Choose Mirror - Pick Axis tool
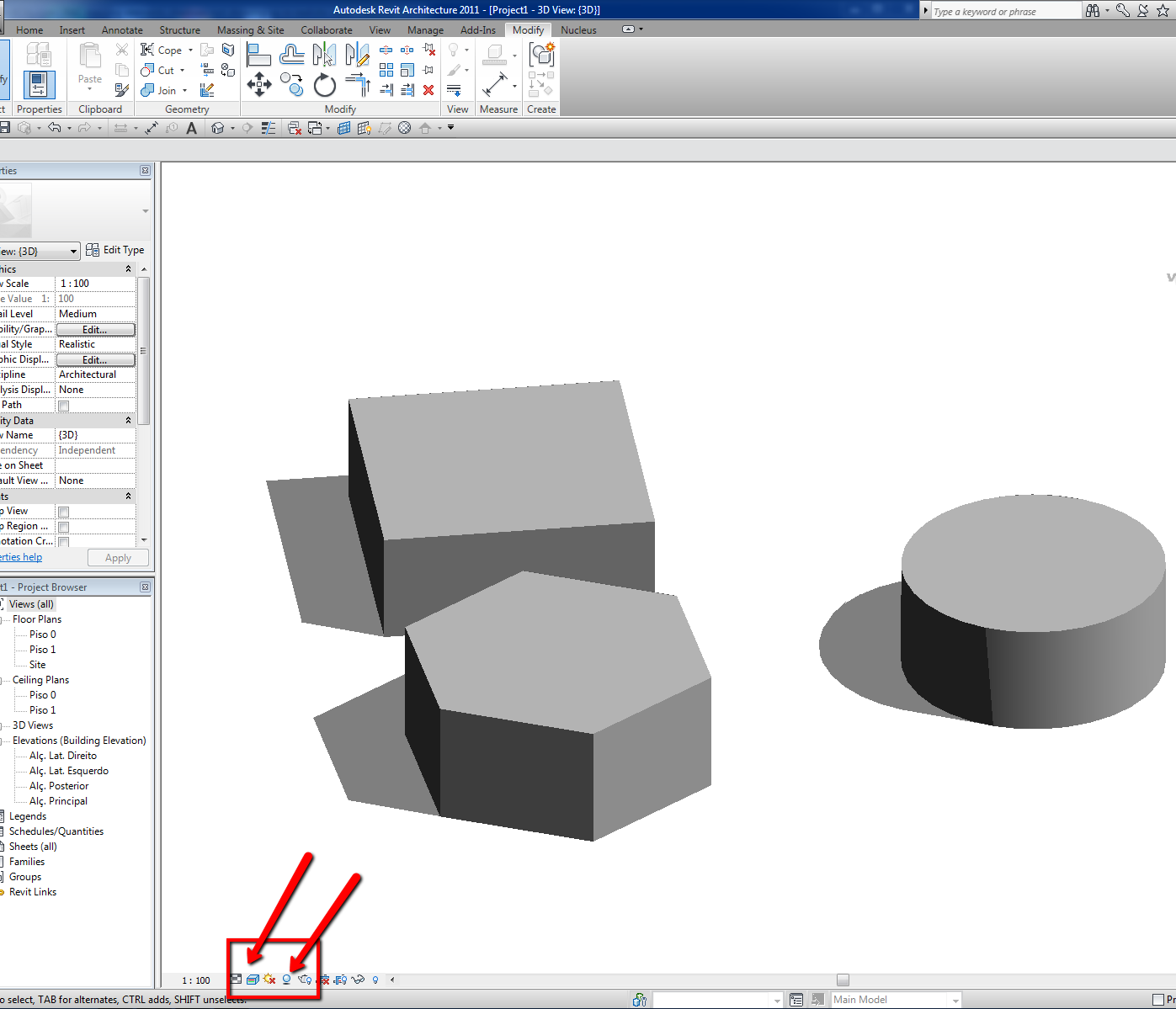 pyautogui.click(x=324, y=55)
